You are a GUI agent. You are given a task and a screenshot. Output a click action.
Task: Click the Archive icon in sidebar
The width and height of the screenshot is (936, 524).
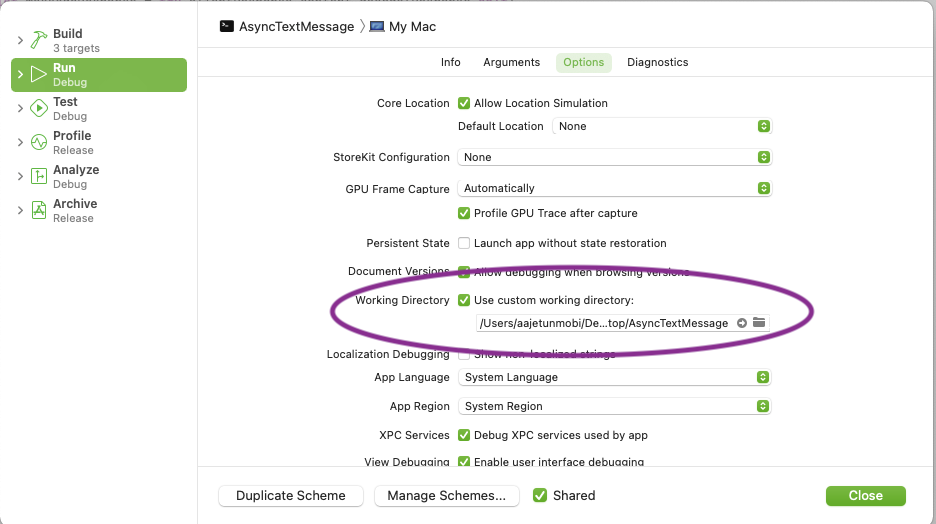[x=39, y=210]
